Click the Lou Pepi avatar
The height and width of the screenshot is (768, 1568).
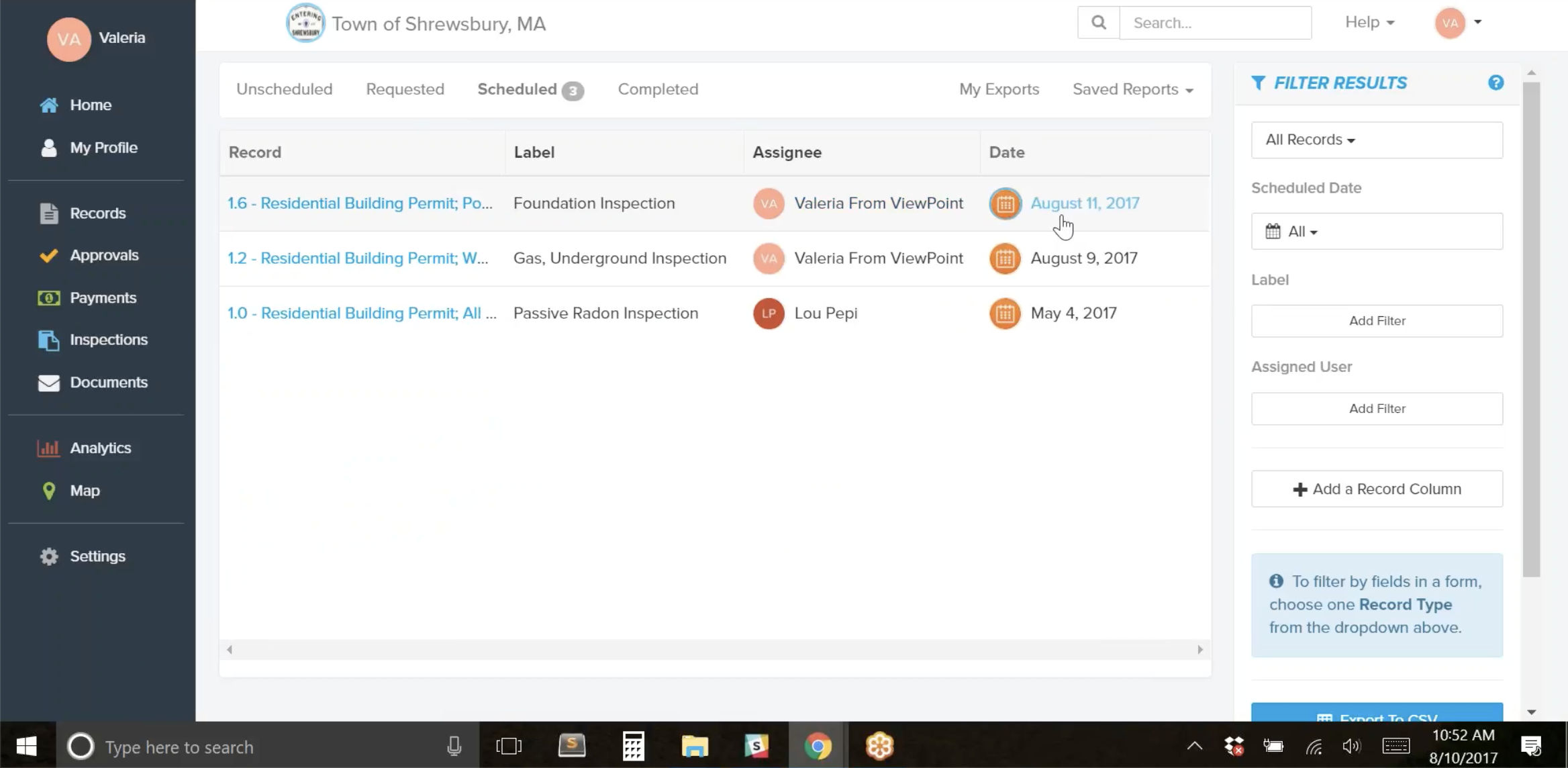coord(769,314)
